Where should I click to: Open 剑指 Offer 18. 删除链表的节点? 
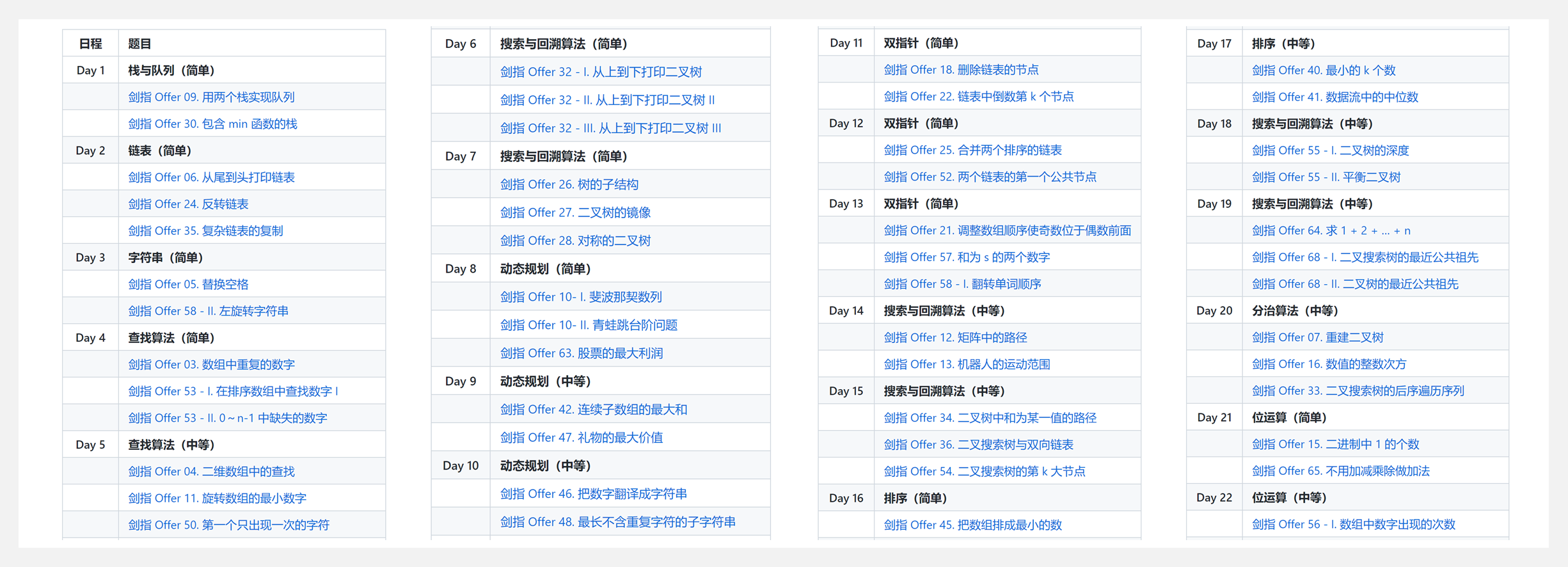(x=961, y=70)
